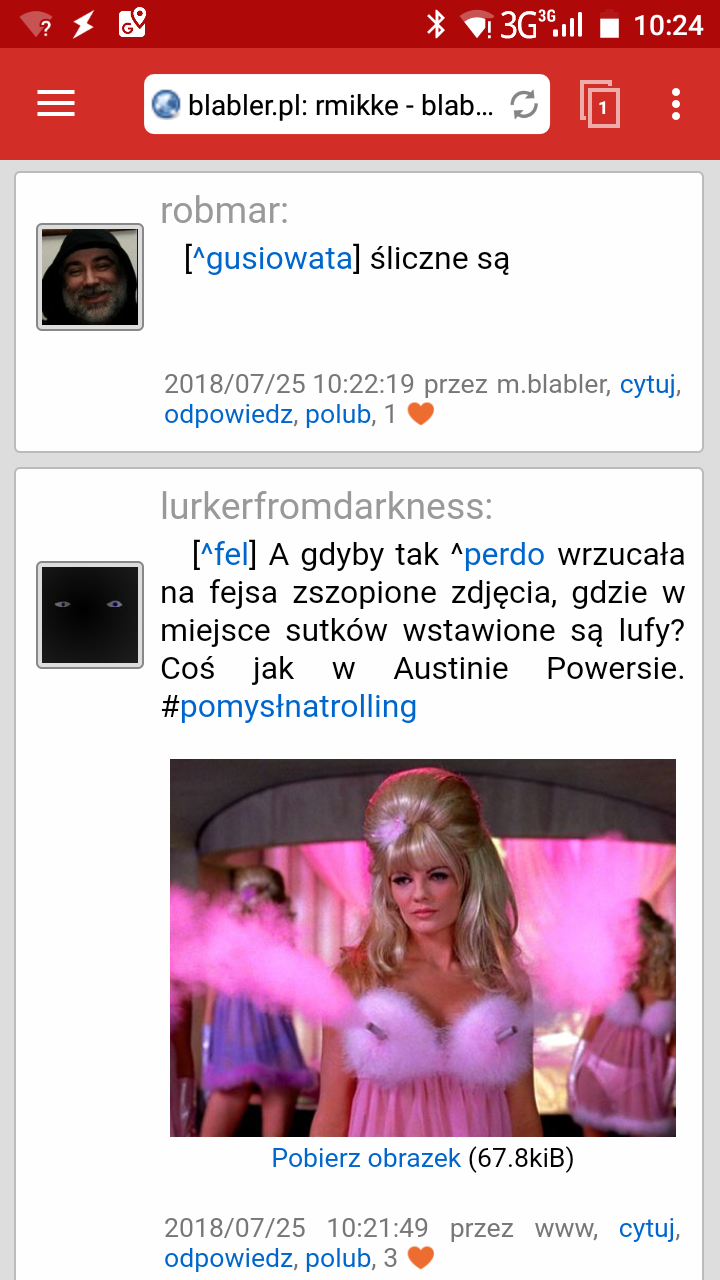Click odpowiedz under robmar's post
This screenshot has height=1280, width=720.
pyautogui.click(x=228, y=414)
